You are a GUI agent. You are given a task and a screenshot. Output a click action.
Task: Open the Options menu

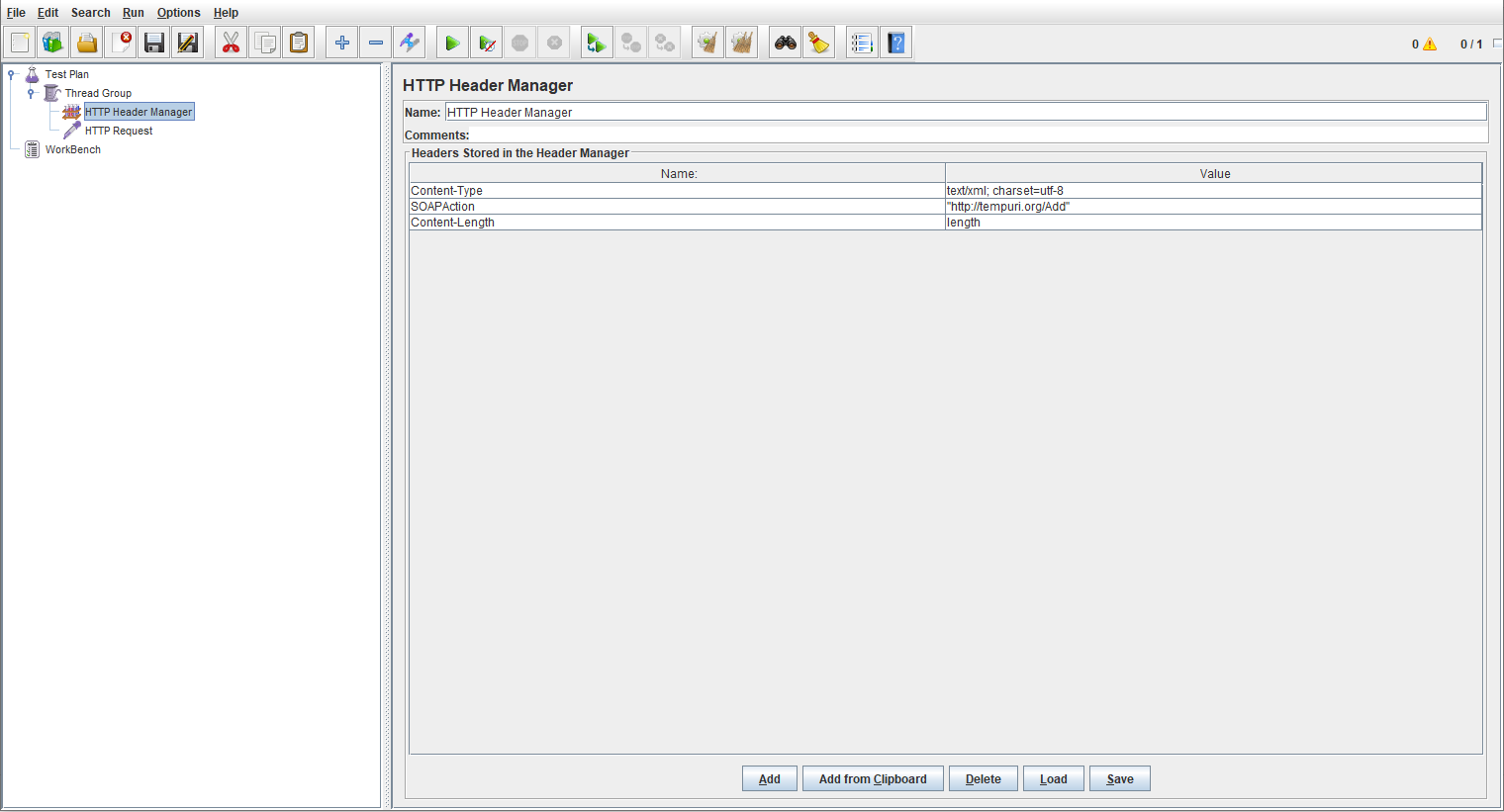tap(178, 13)
